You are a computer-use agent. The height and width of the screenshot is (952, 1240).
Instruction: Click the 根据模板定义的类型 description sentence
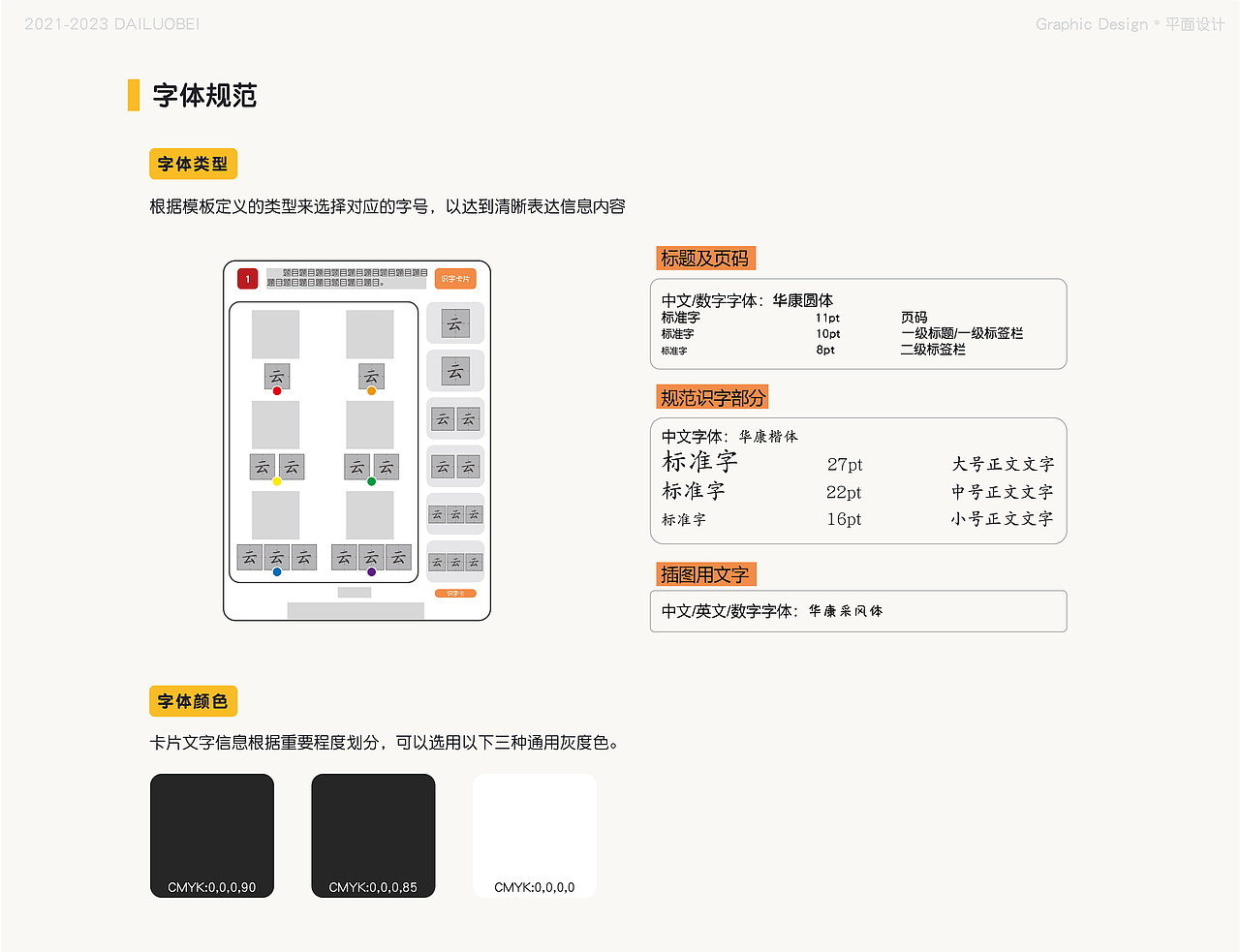pos(387,206)
